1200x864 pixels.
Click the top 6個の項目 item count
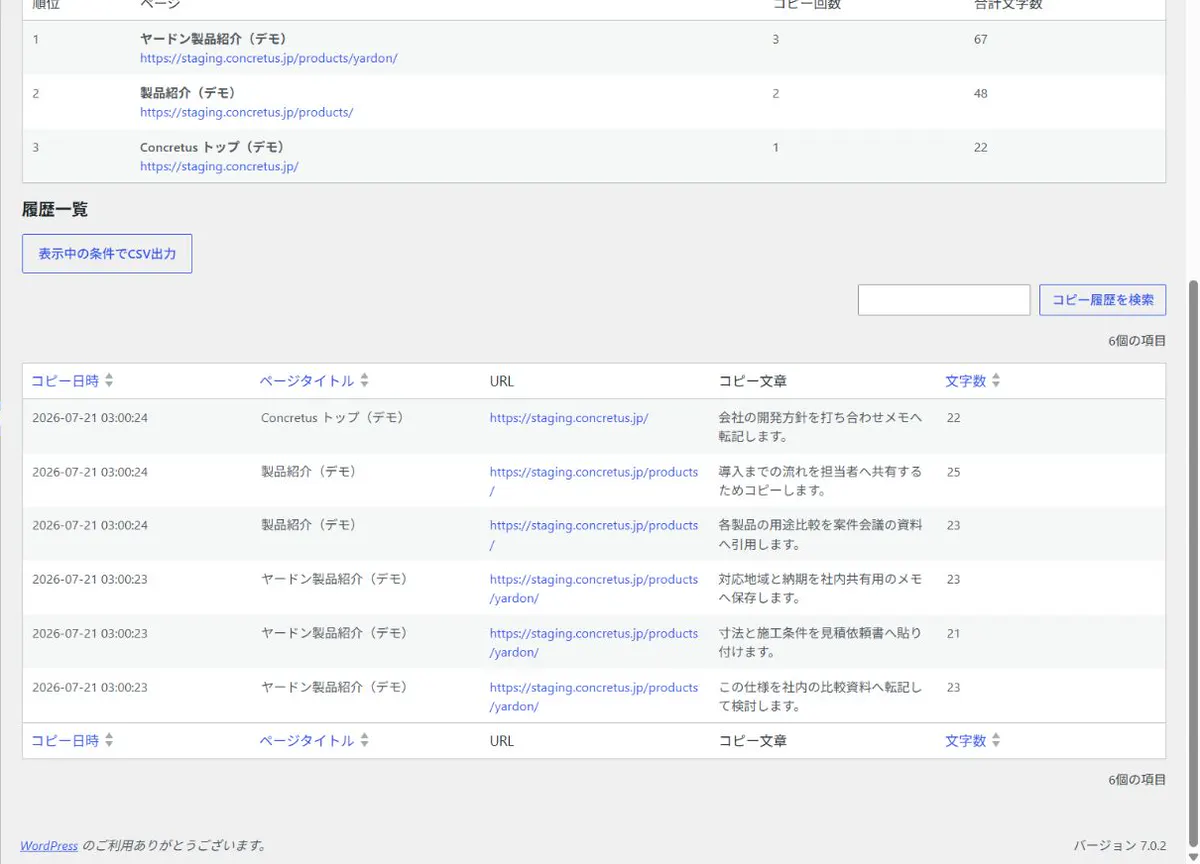click(1137, 341)
